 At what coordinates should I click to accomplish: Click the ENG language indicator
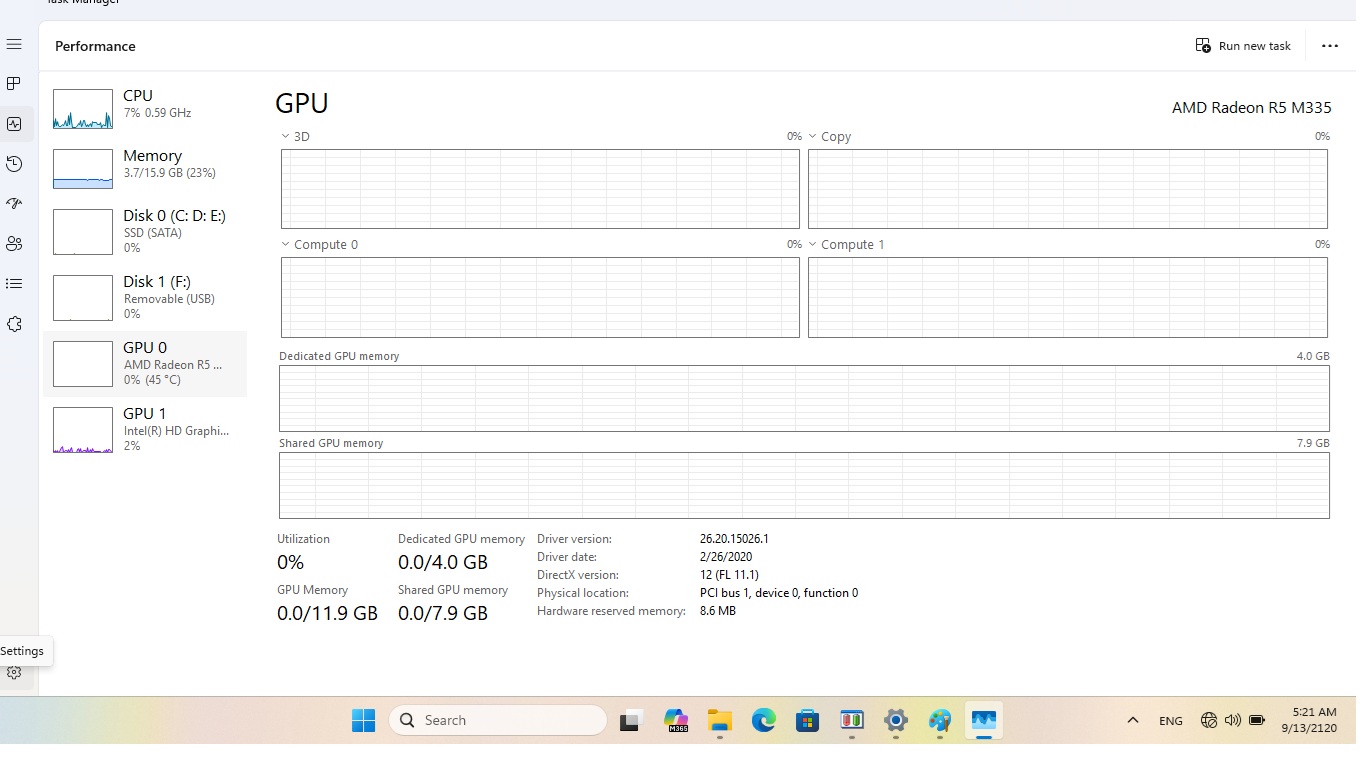1171,720
